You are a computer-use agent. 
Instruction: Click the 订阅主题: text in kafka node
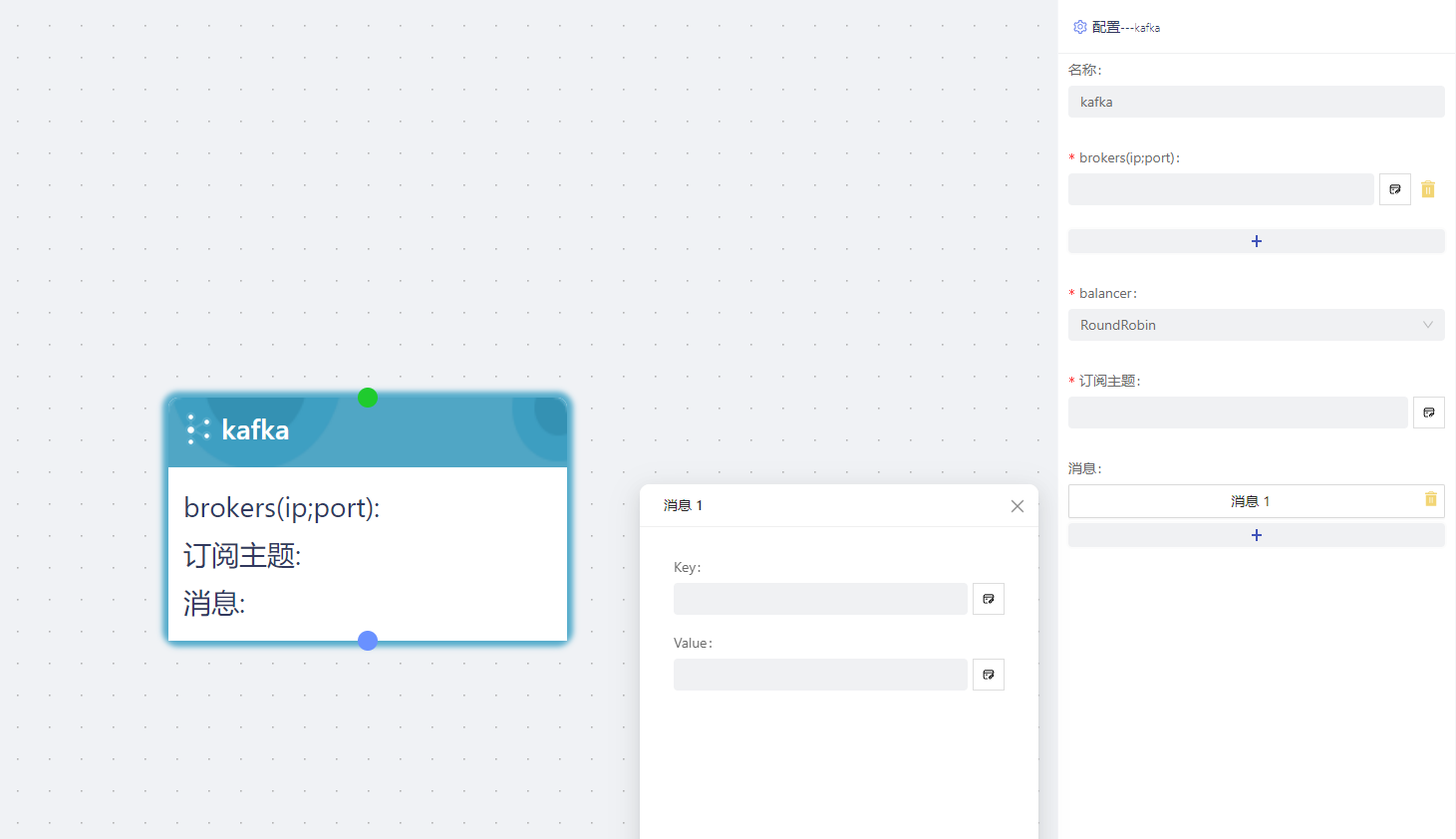pyautogui.click(x=242, y=555)
